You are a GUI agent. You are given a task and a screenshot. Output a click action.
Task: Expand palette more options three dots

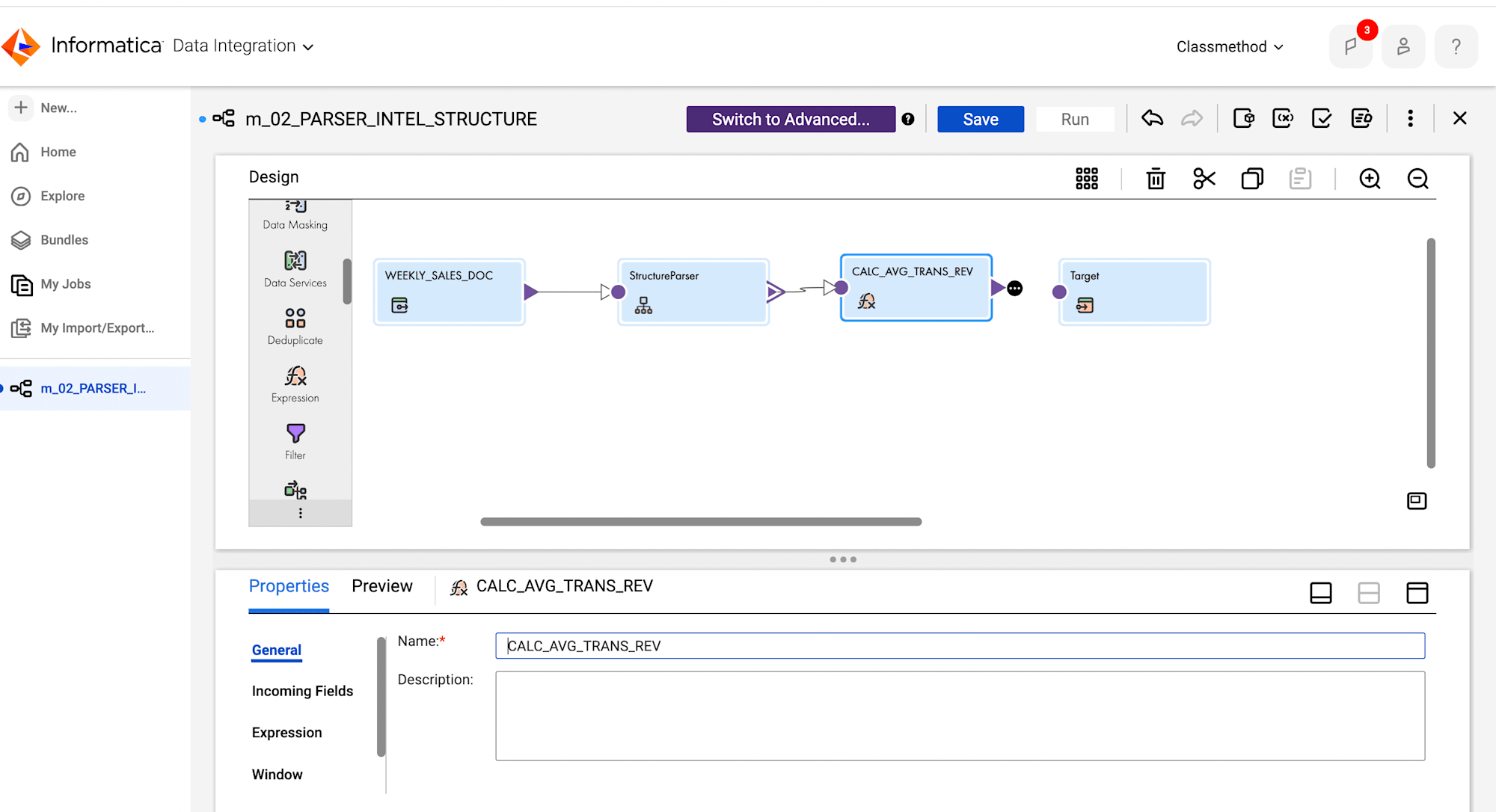[301, 513]
